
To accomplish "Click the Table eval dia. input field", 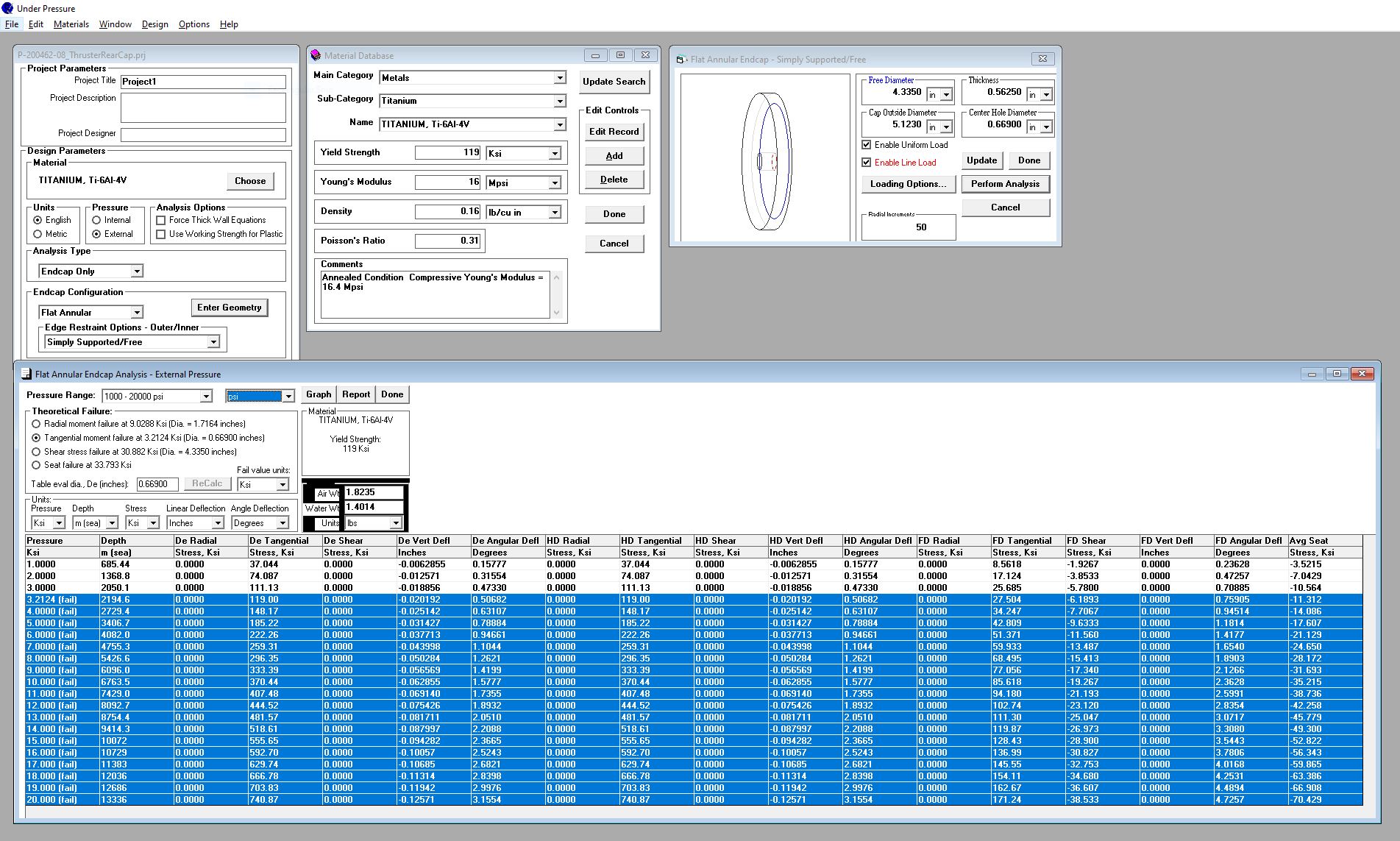I will tap(157, 484).
